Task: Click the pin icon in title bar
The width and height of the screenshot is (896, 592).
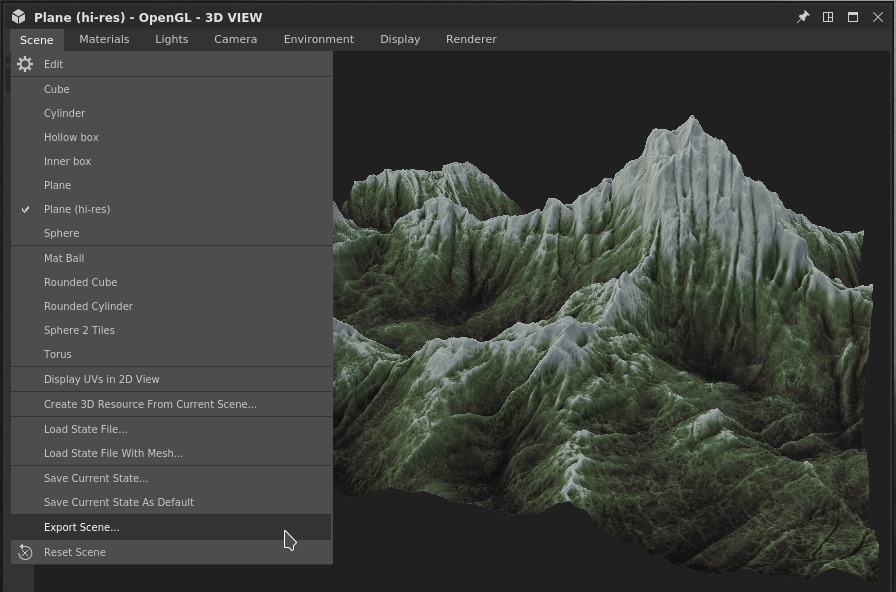Action: click(x=803, y=17)
